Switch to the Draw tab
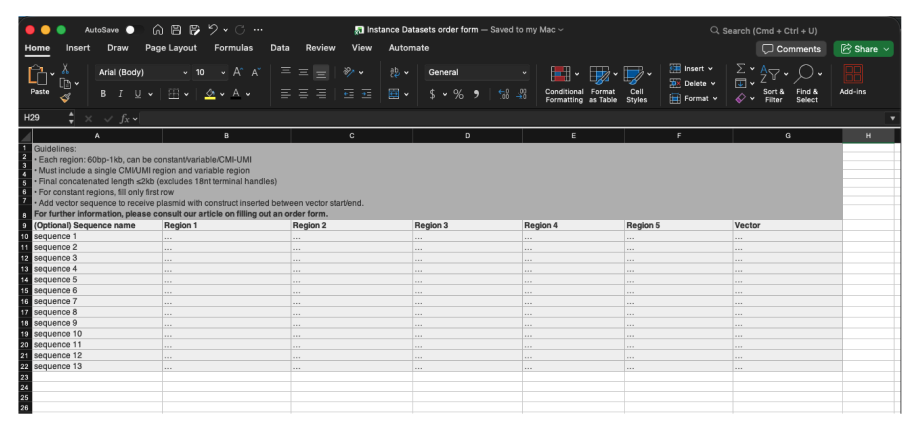Screen dimensions: 921x439 117,48
